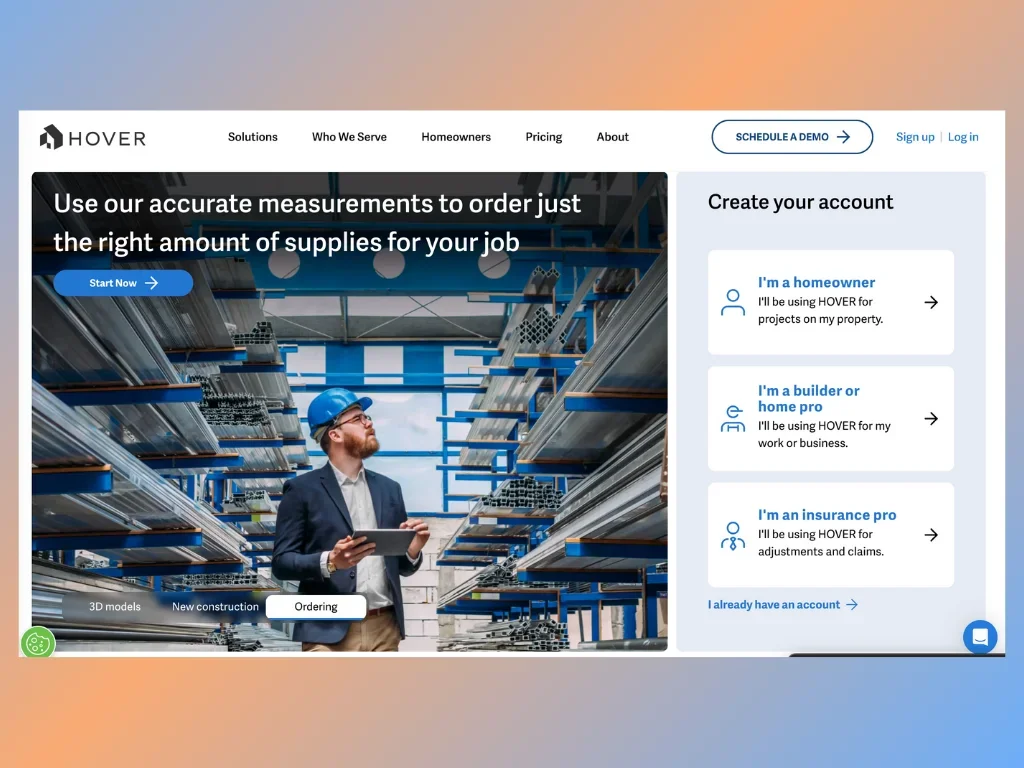Open the About menu item
The width and height of the screenshot is (1024, 768).
coord(613,137)
